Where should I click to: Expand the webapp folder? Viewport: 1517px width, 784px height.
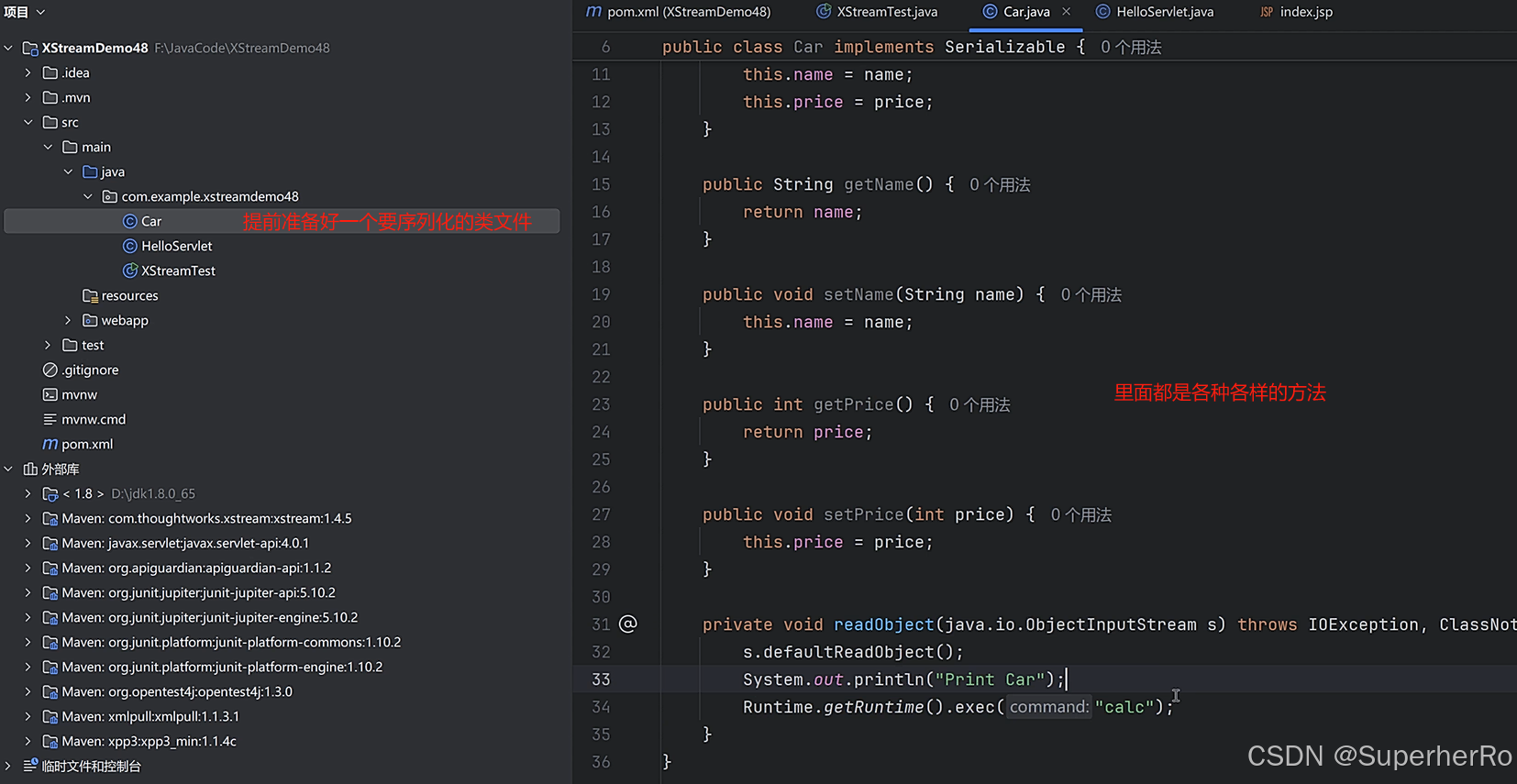[x=68, y=320]
